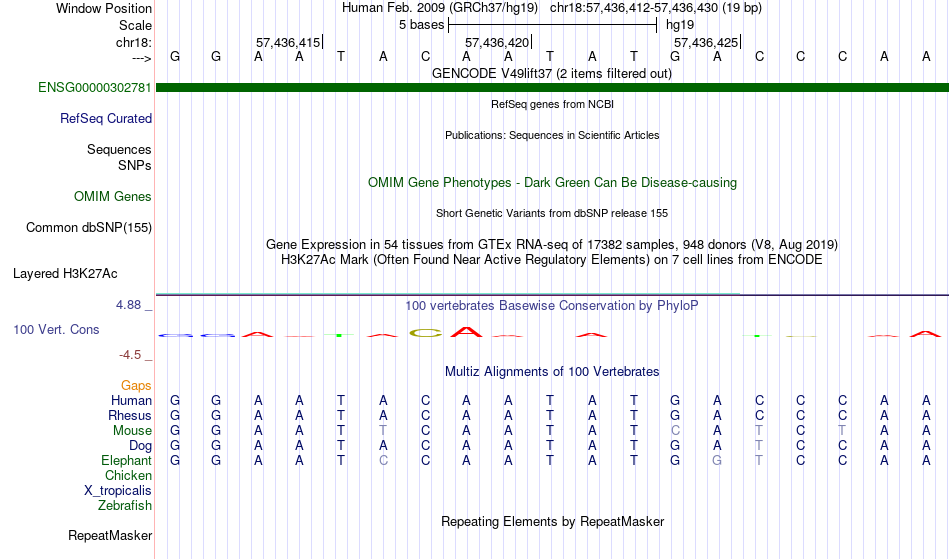This screenshot has width=950, height=559.
Task: Click the Common dbSNP(155) track label
Action: 89,228
